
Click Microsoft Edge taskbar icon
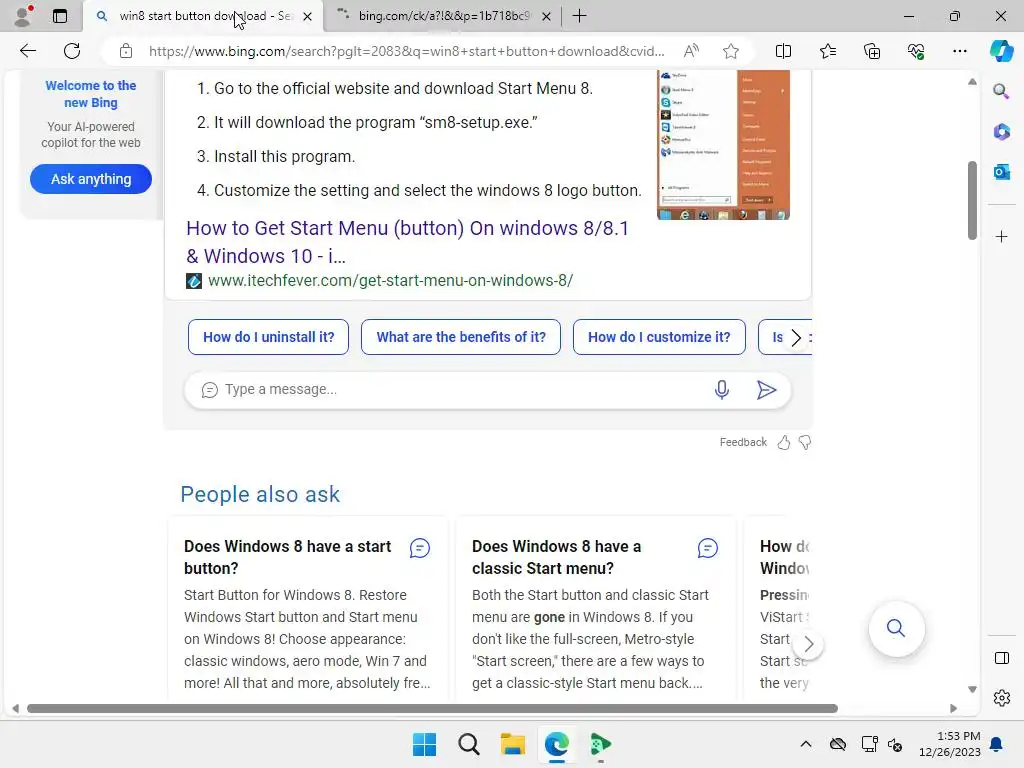[556, 744]
